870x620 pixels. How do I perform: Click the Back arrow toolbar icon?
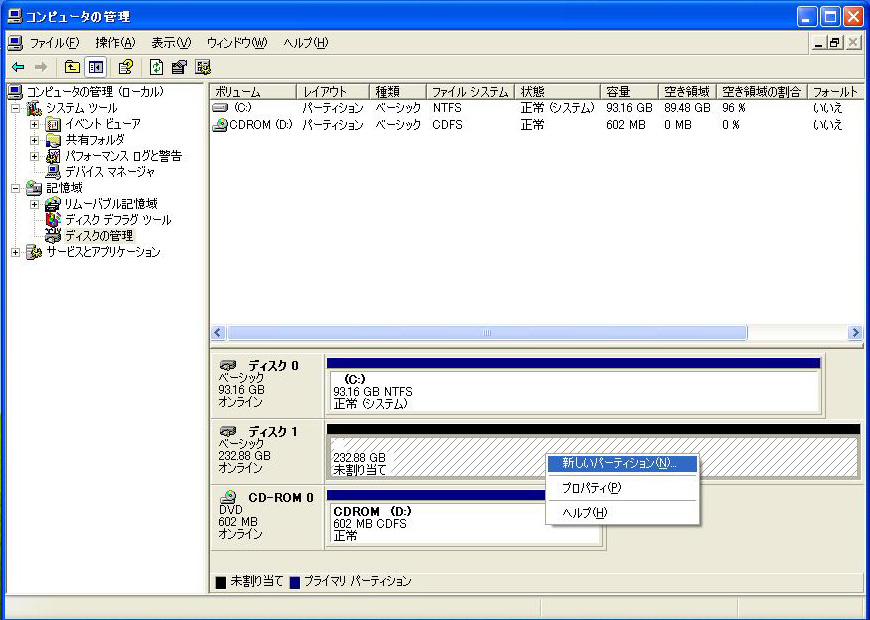point(18,67)
